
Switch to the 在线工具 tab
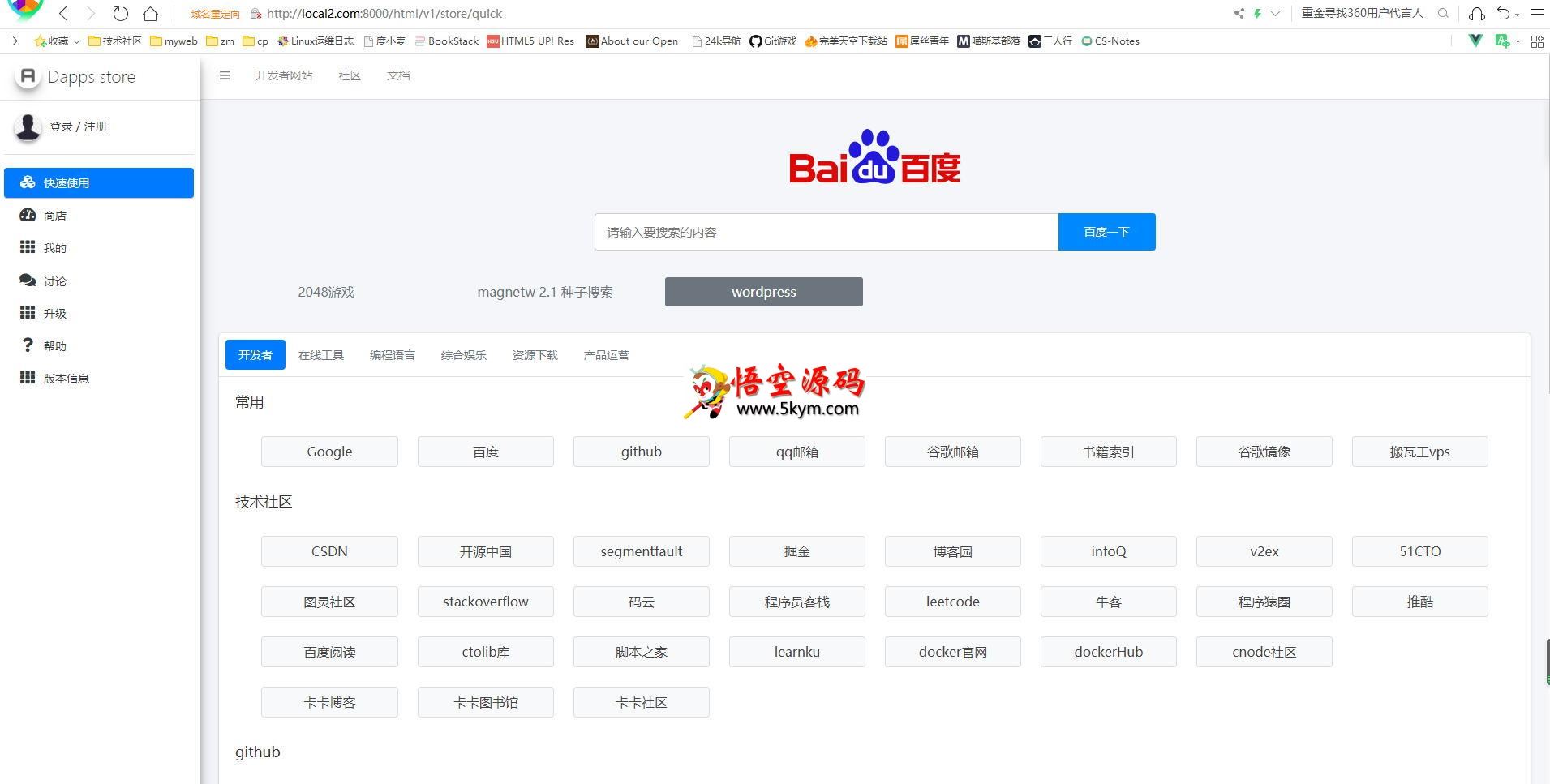pos(321,354)
